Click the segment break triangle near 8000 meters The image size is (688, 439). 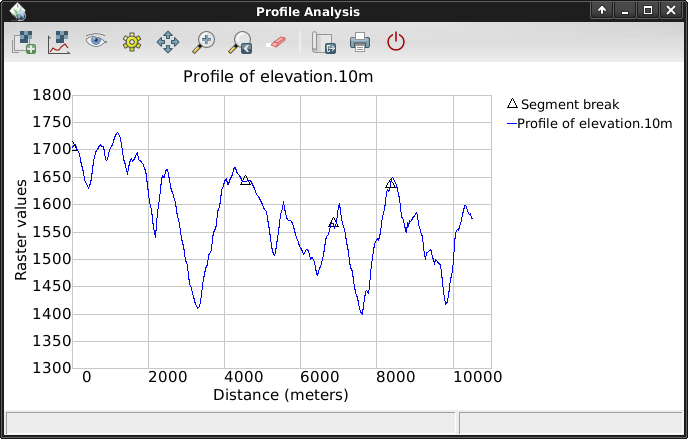(391, 183)
